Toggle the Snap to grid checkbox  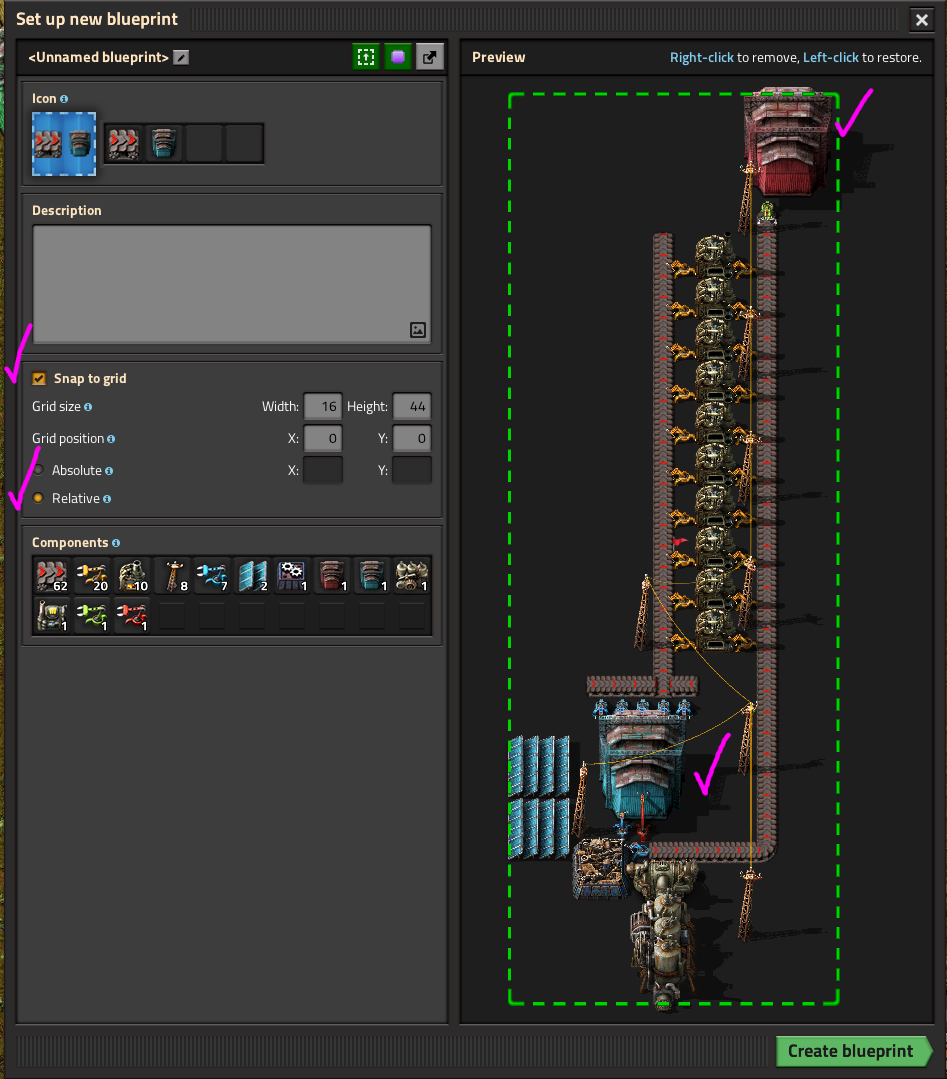(x=39, y=378)
